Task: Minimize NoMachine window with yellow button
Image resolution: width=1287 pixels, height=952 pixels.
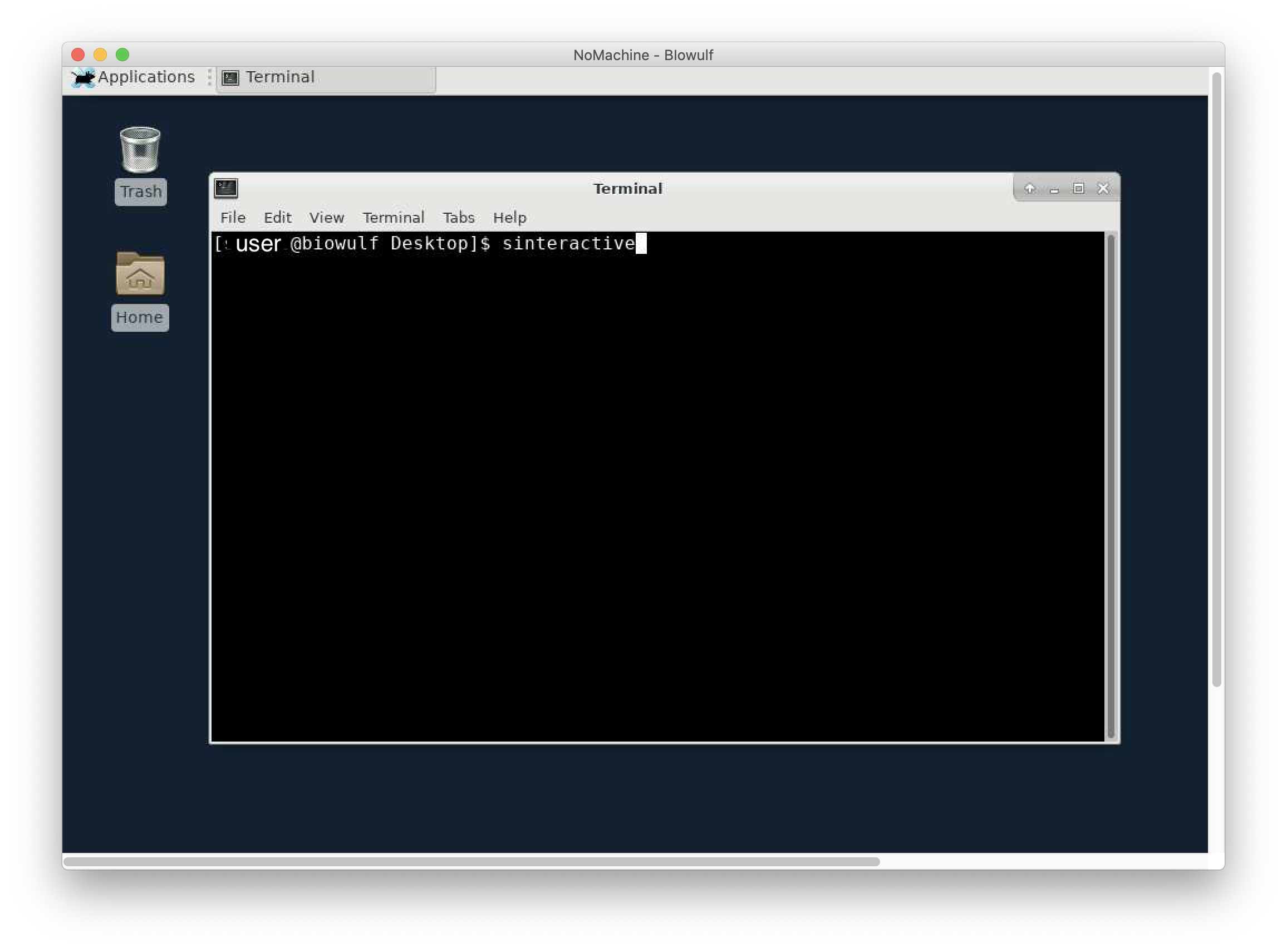Action: pyautogui.click(x=100, y=55)
